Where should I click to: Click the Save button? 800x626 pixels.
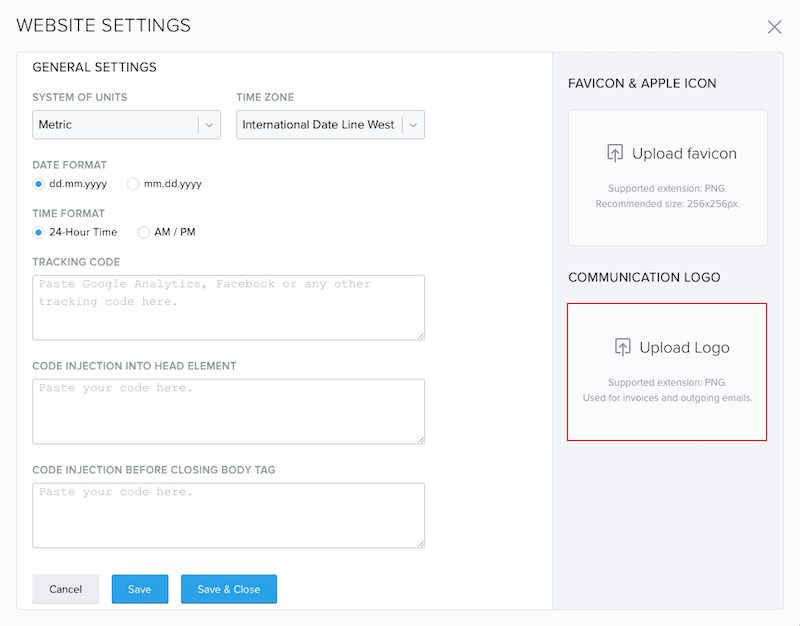click(x=140, y=589)
